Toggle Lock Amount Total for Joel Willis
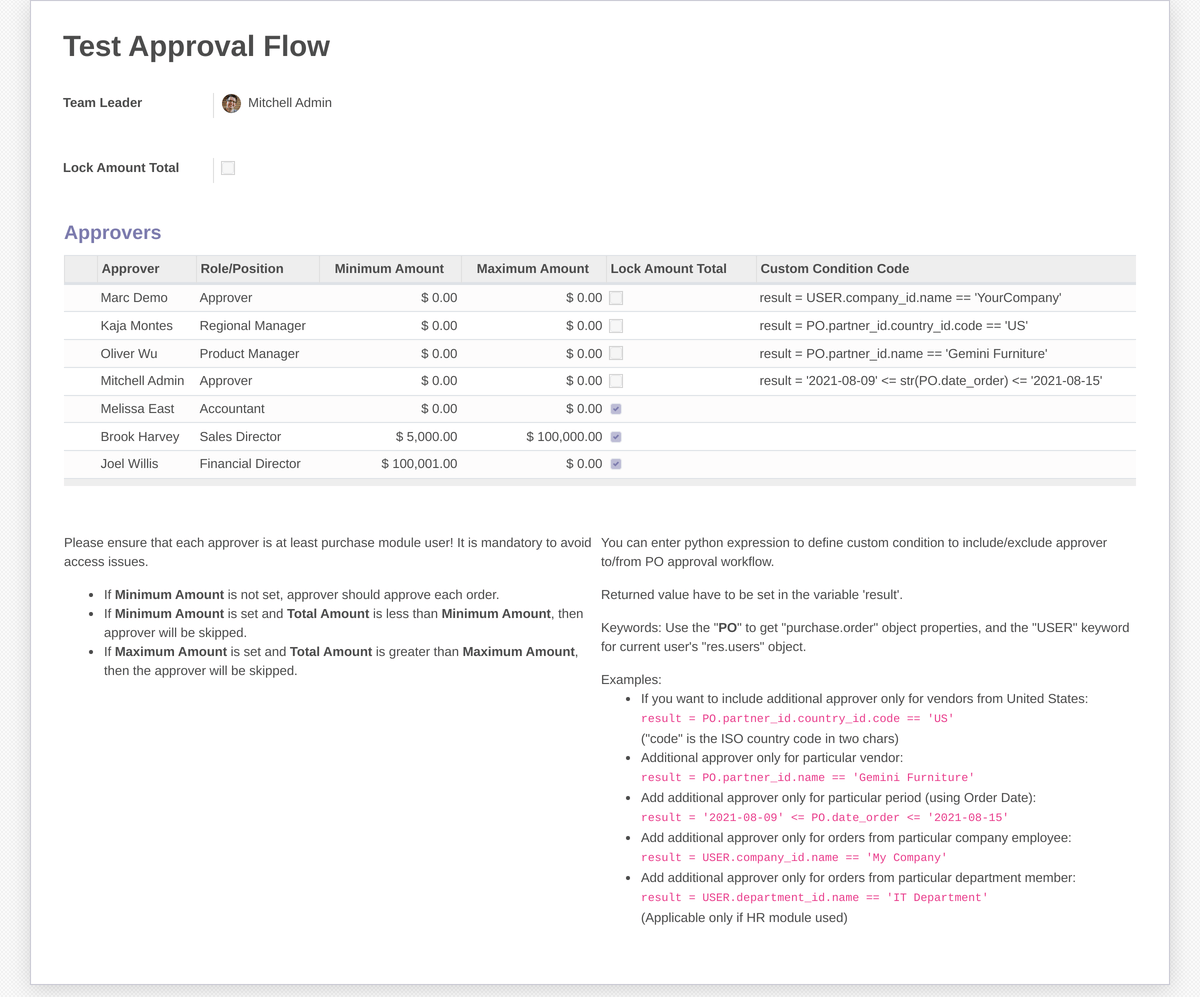The height and width of the screenshot is (997, 1200). click(x=615, y=463)
